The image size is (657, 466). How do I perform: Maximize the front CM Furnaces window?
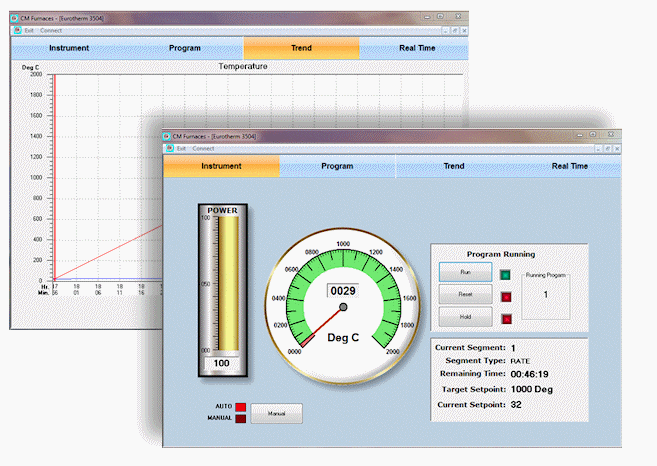[593, 135]
